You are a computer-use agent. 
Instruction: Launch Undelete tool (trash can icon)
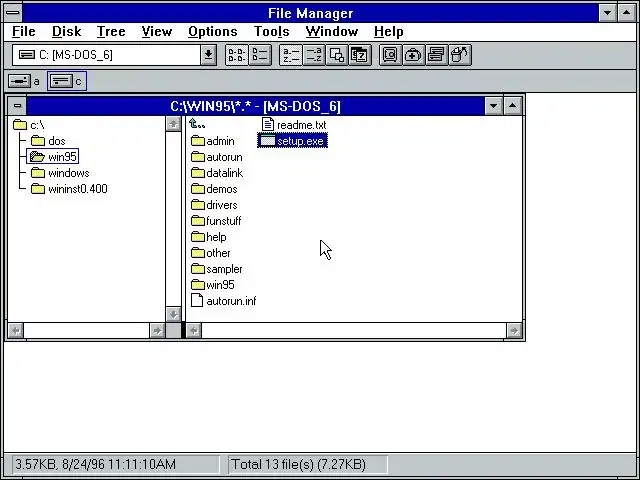click(460, 55)
